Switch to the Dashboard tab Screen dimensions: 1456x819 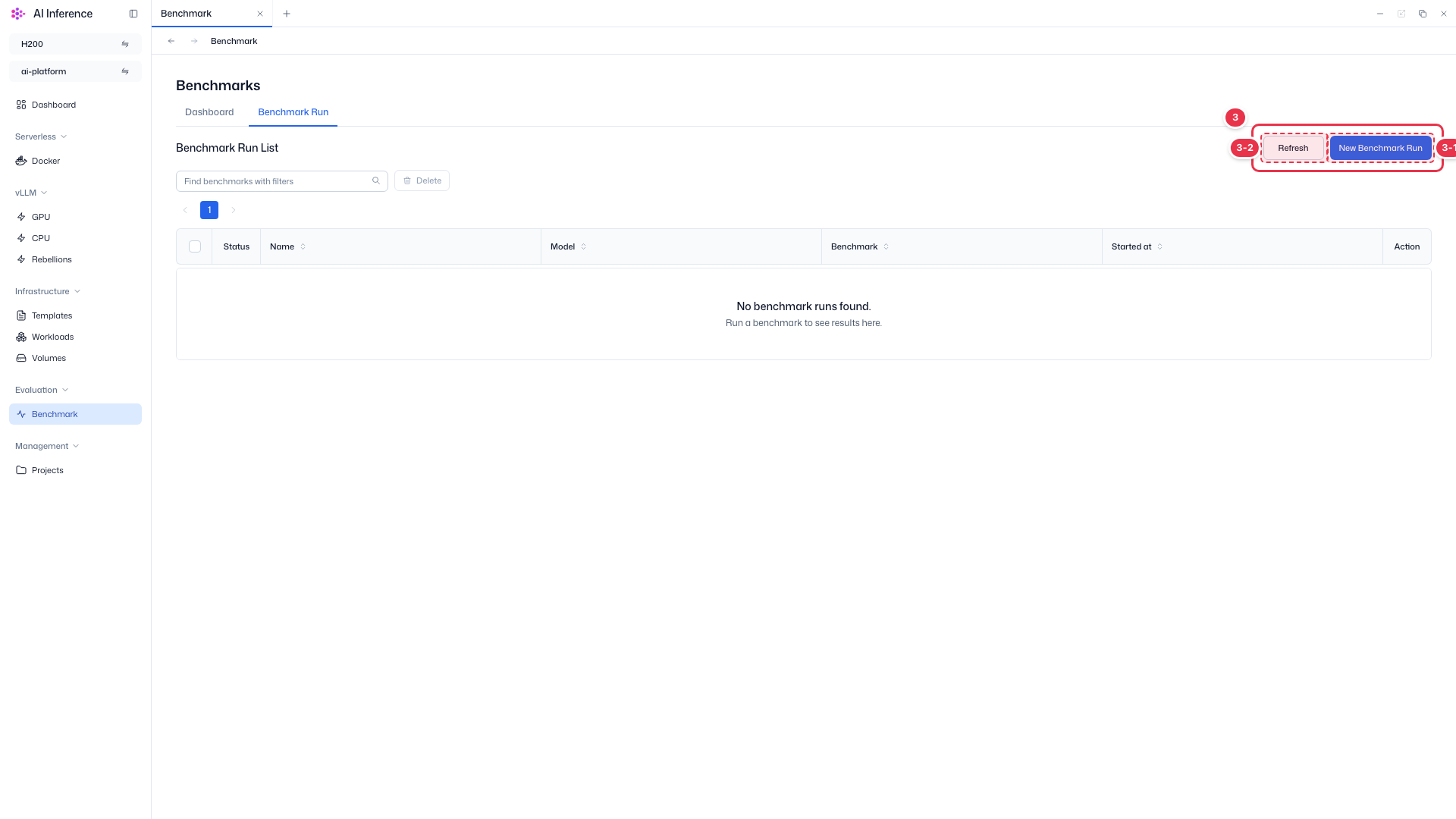(x=209, y=112)
